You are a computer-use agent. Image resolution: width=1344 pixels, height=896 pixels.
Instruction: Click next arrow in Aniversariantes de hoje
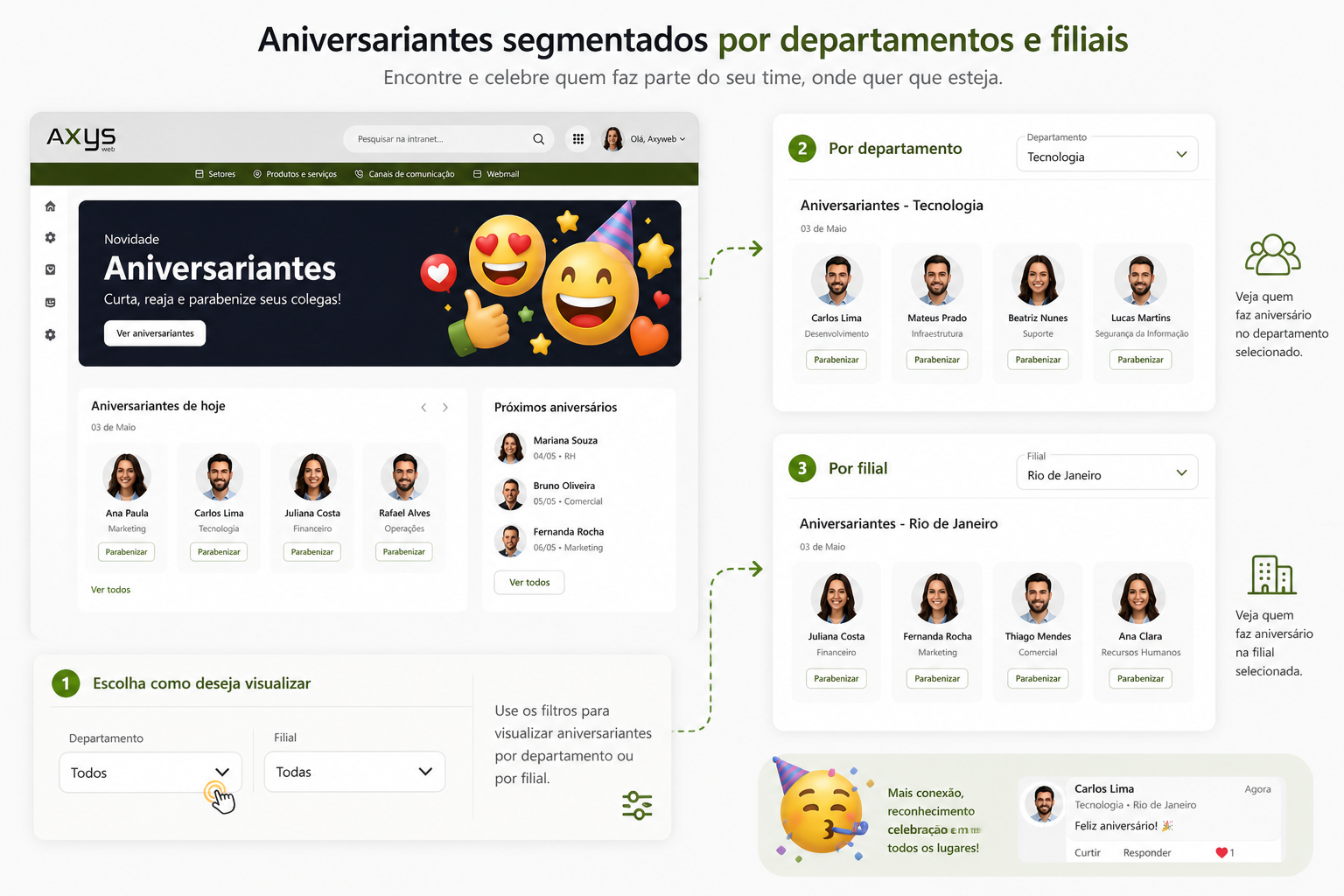click(444, 408)
